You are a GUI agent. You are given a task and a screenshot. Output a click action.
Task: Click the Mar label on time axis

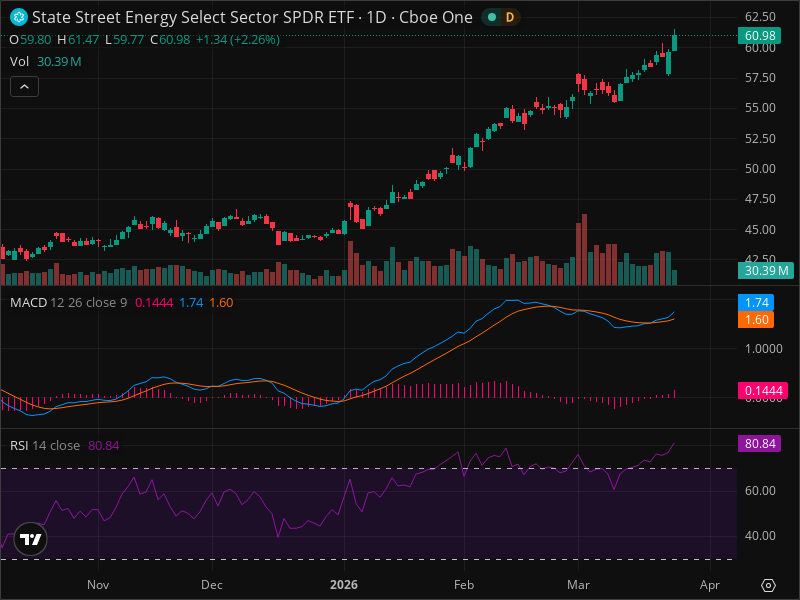click(578, 585)
